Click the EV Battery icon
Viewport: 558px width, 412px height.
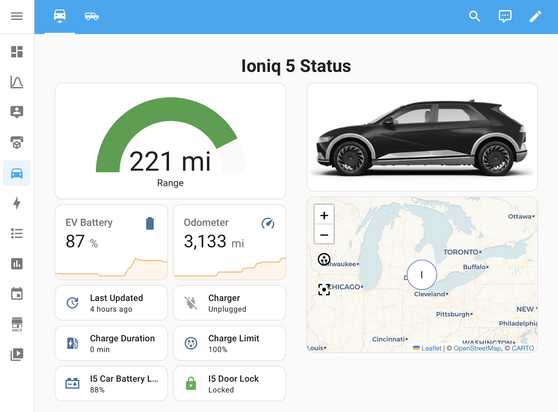point(150,223)
